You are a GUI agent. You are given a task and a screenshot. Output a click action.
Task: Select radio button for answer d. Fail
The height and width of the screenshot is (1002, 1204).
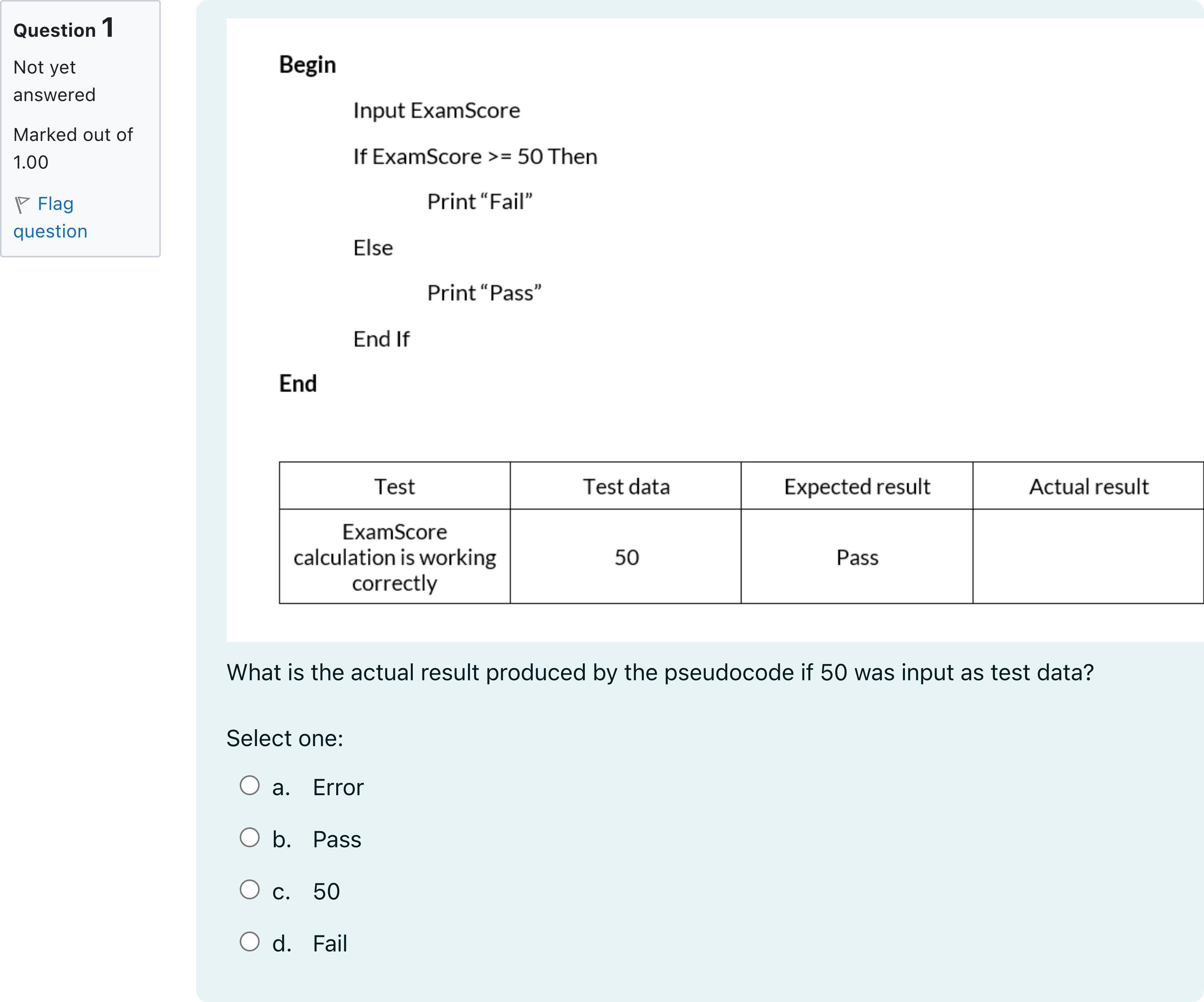pos(249,942)
